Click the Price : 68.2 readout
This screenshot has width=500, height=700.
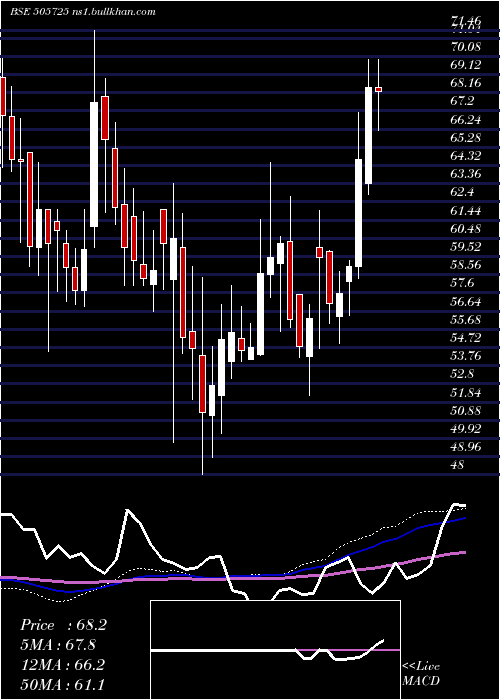63,625
